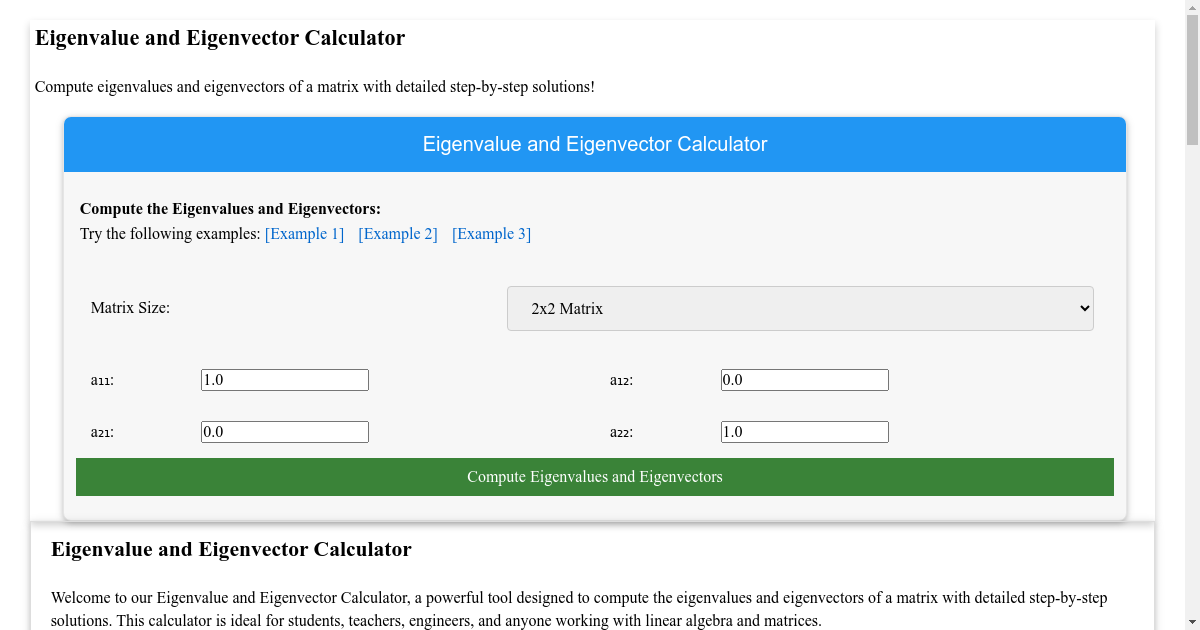Click the a12 matrix input field
Screen dimensions: 1200x630
(804, 379)
